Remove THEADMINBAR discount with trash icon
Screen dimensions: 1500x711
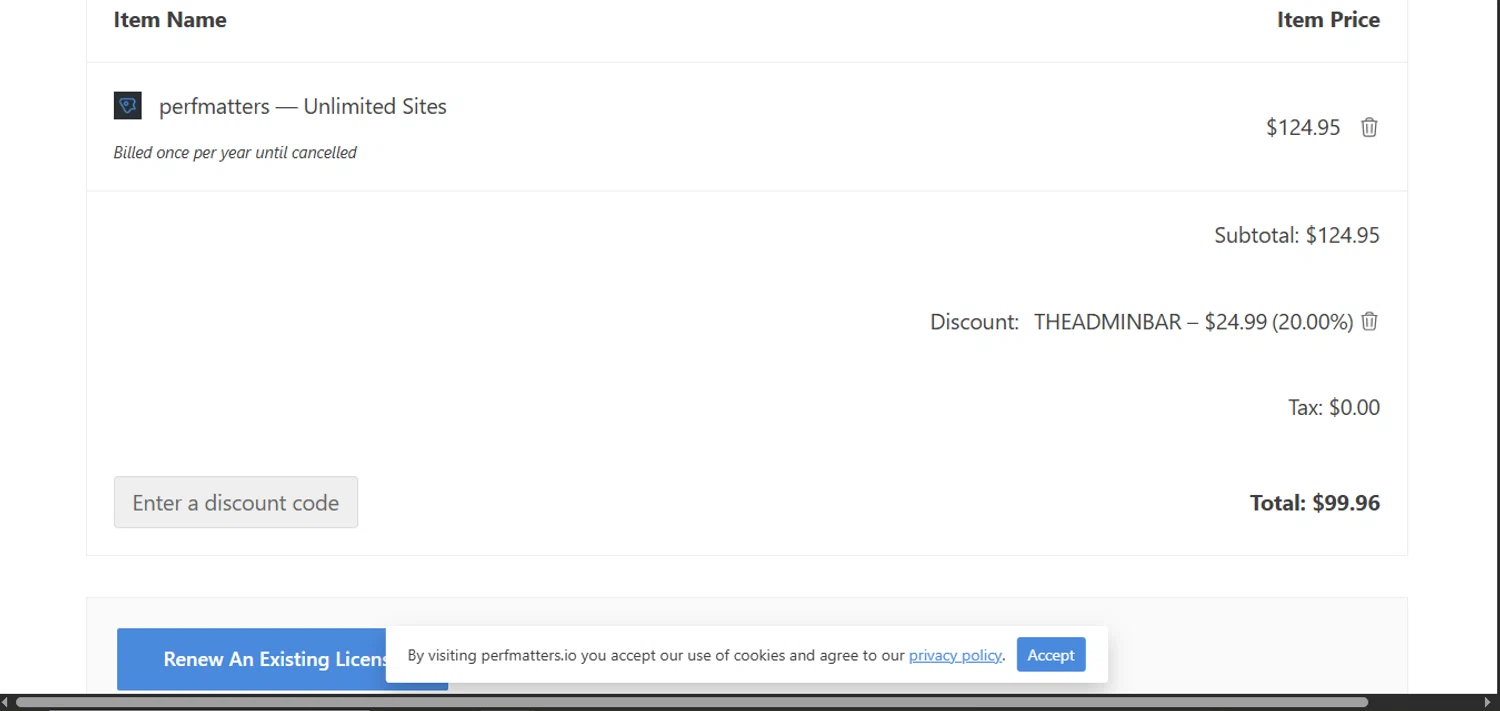point(1370,321)
